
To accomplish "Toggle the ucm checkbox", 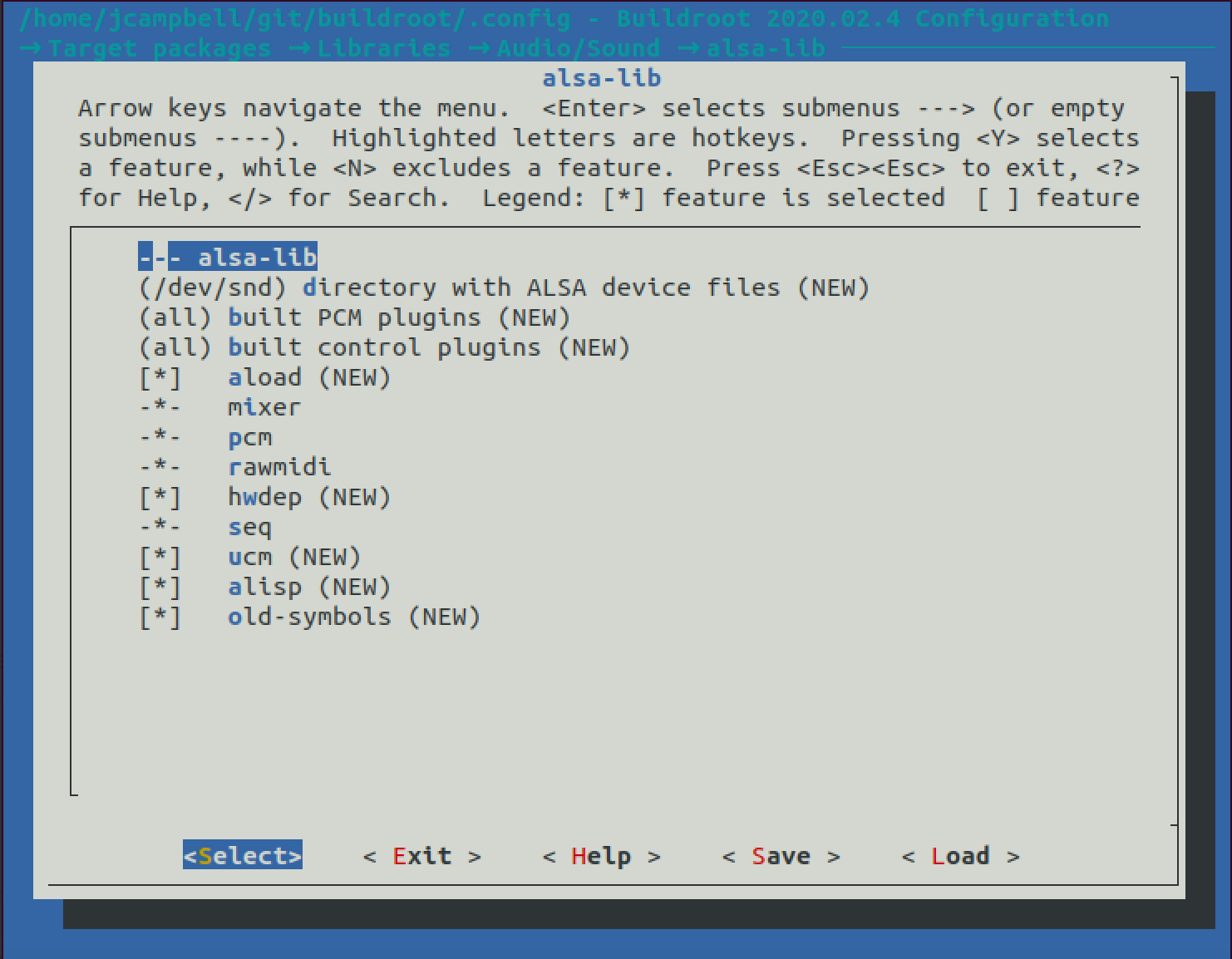I will coord(160,557).
